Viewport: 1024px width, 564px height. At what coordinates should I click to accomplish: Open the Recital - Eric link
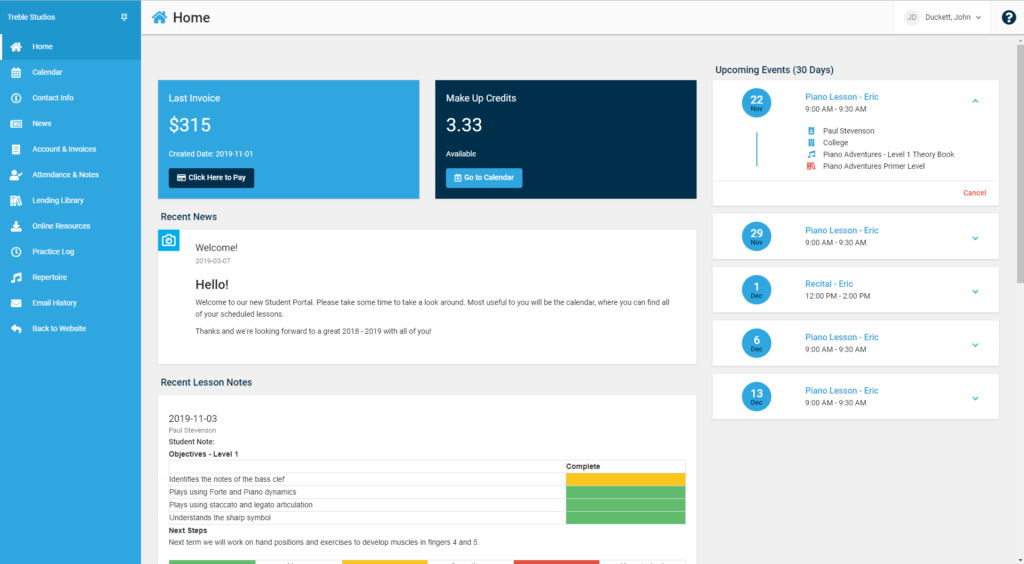(829, 284)
